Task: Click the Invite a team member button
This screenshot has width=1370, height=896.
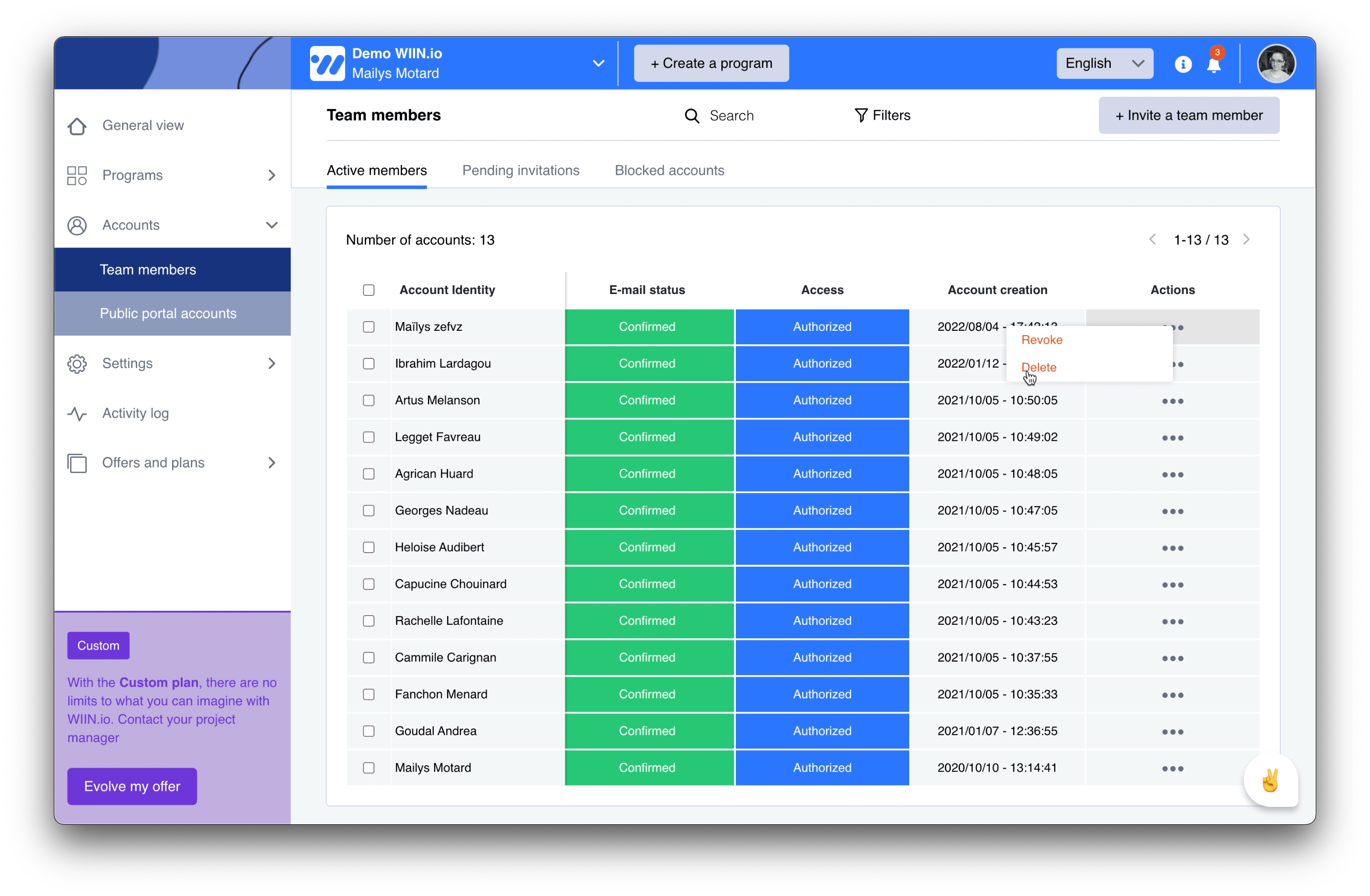Action: [x=1189, y=115]
